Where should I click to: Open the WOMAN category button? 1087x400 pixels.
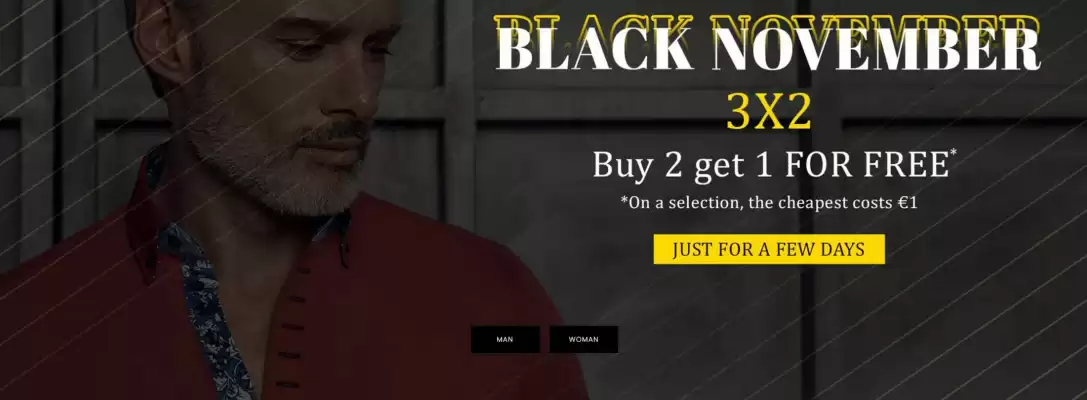coord(584,340)
